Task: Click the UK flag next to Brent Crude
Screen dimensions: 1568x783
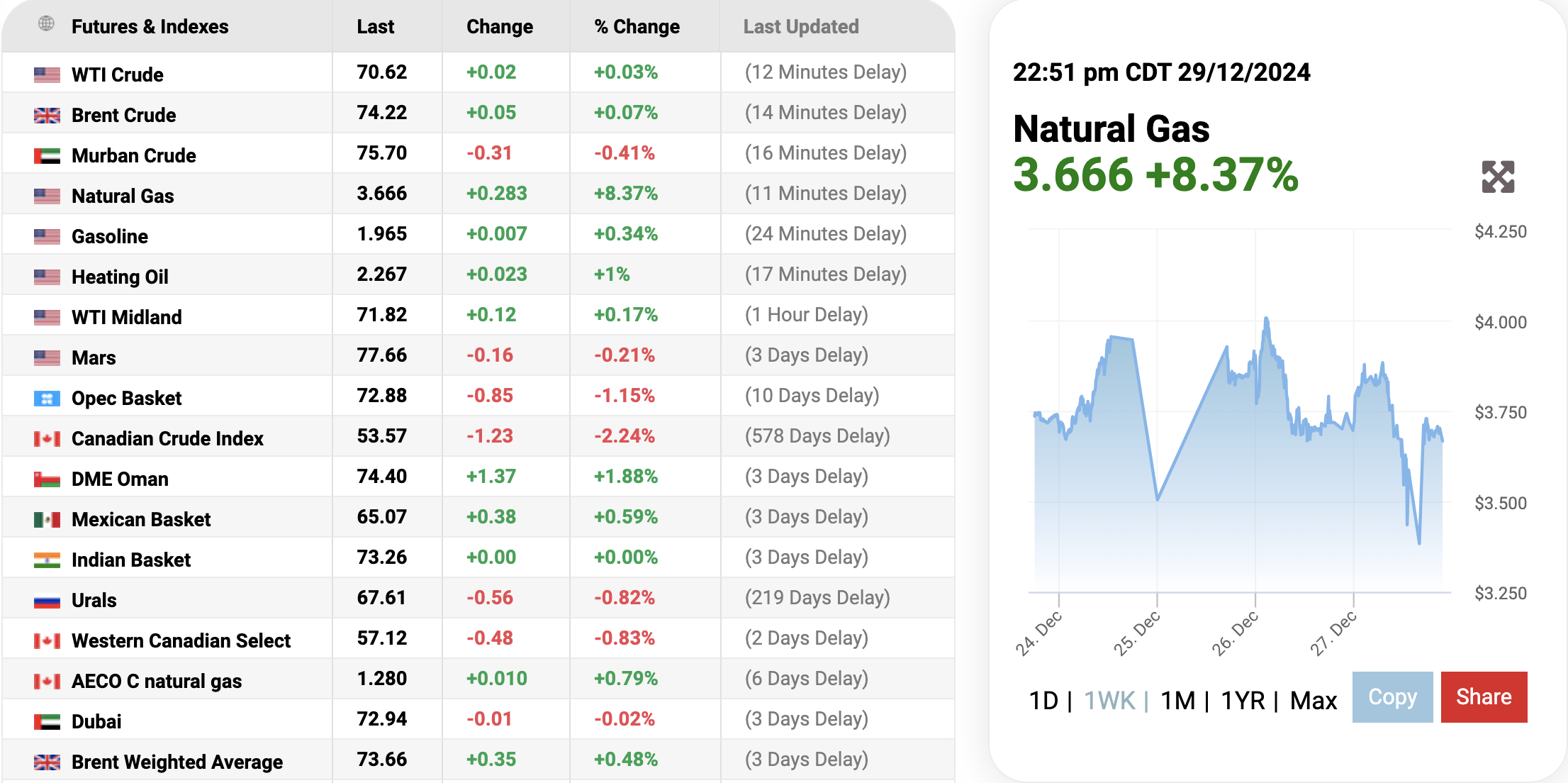Action: click(47, 115)
